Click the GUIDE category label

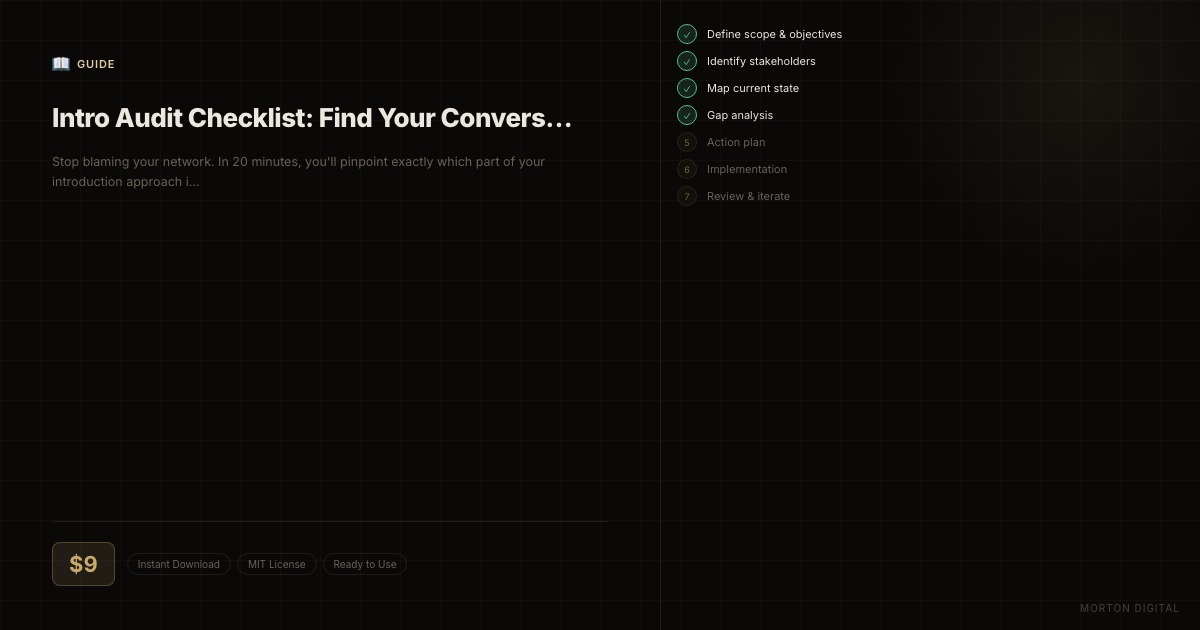(x=96, y=64)
